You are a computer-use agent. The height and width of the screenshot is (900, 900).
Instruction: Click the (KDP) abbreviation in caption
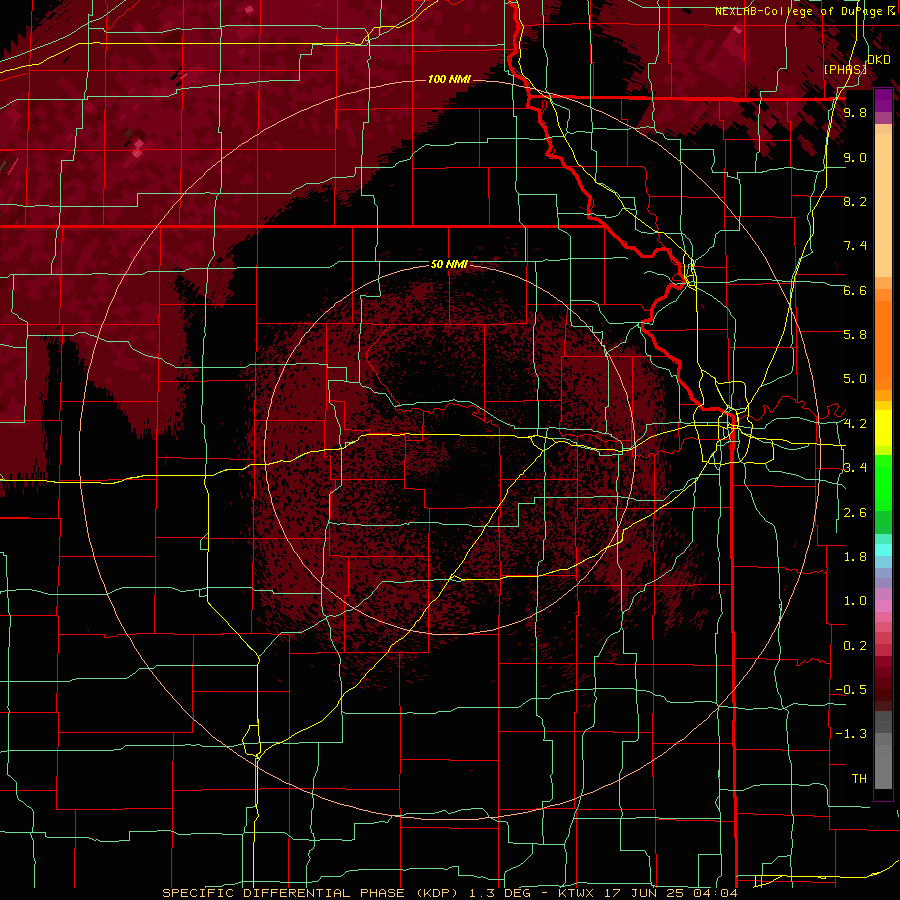pyautogui.click(x=436, y=893)
